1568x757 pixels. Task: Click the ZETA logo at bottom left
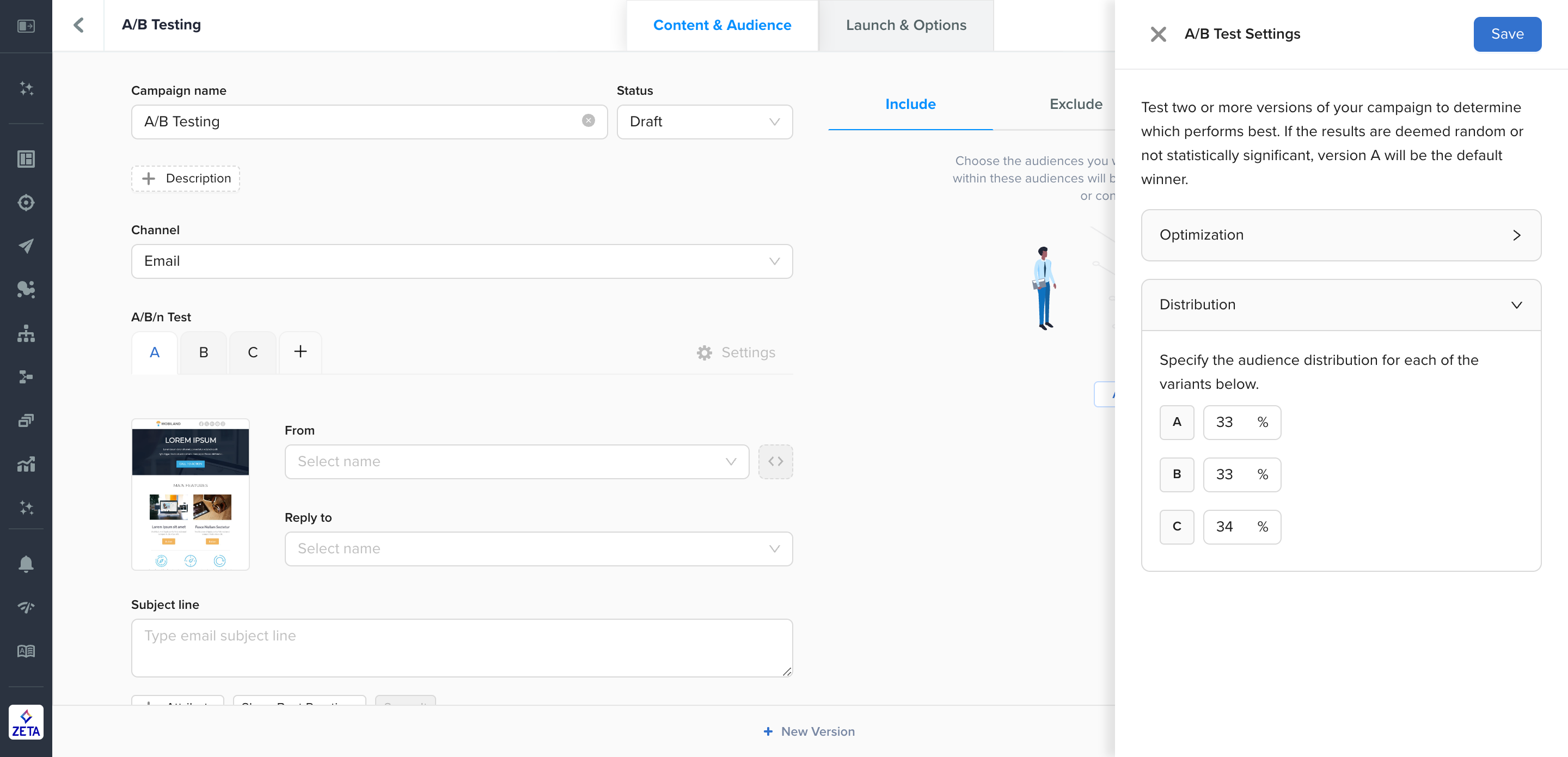[26, 722]
